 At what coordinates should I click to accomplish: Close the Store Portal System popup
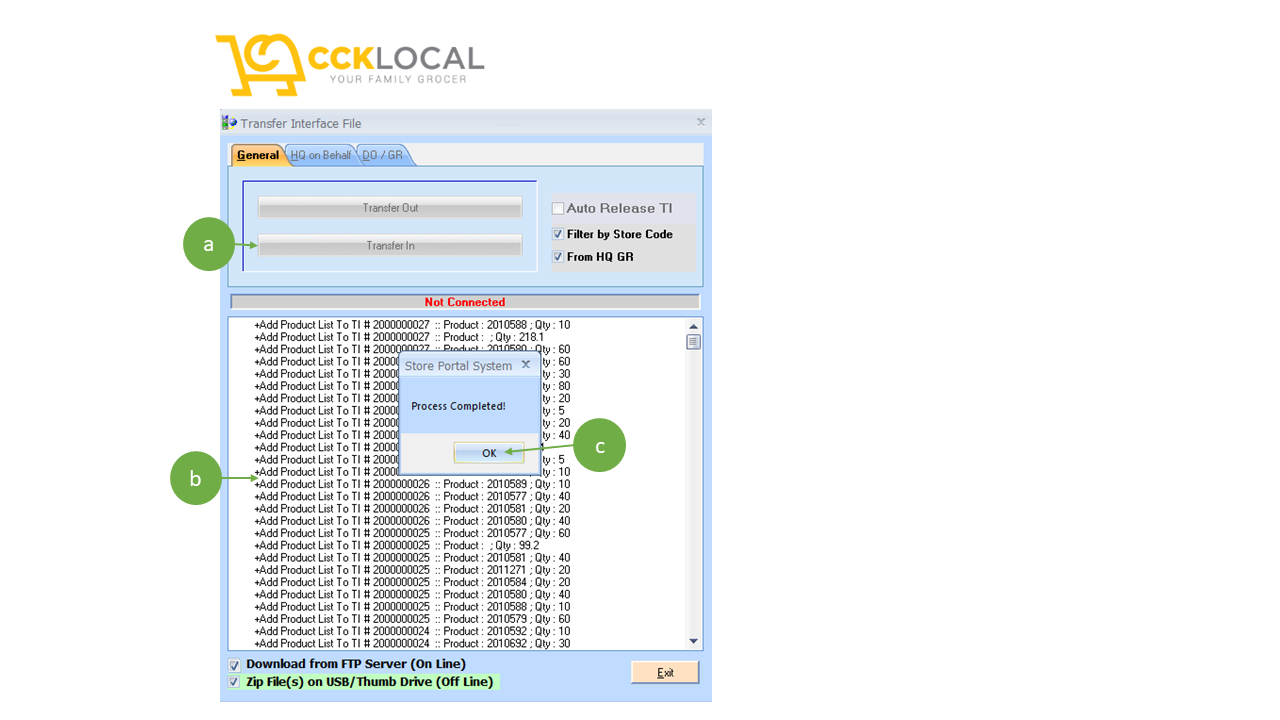526,364
